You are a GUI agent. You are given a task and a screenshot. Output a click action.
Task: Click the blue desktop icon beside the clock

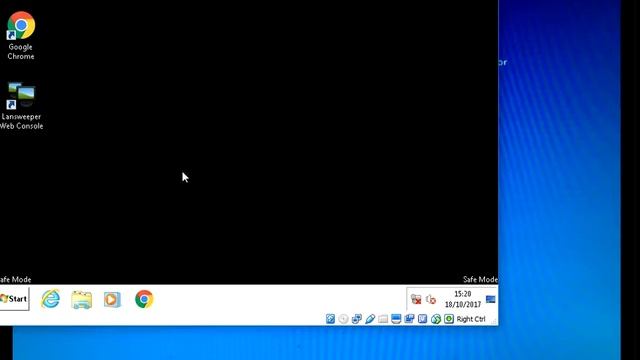491,300
